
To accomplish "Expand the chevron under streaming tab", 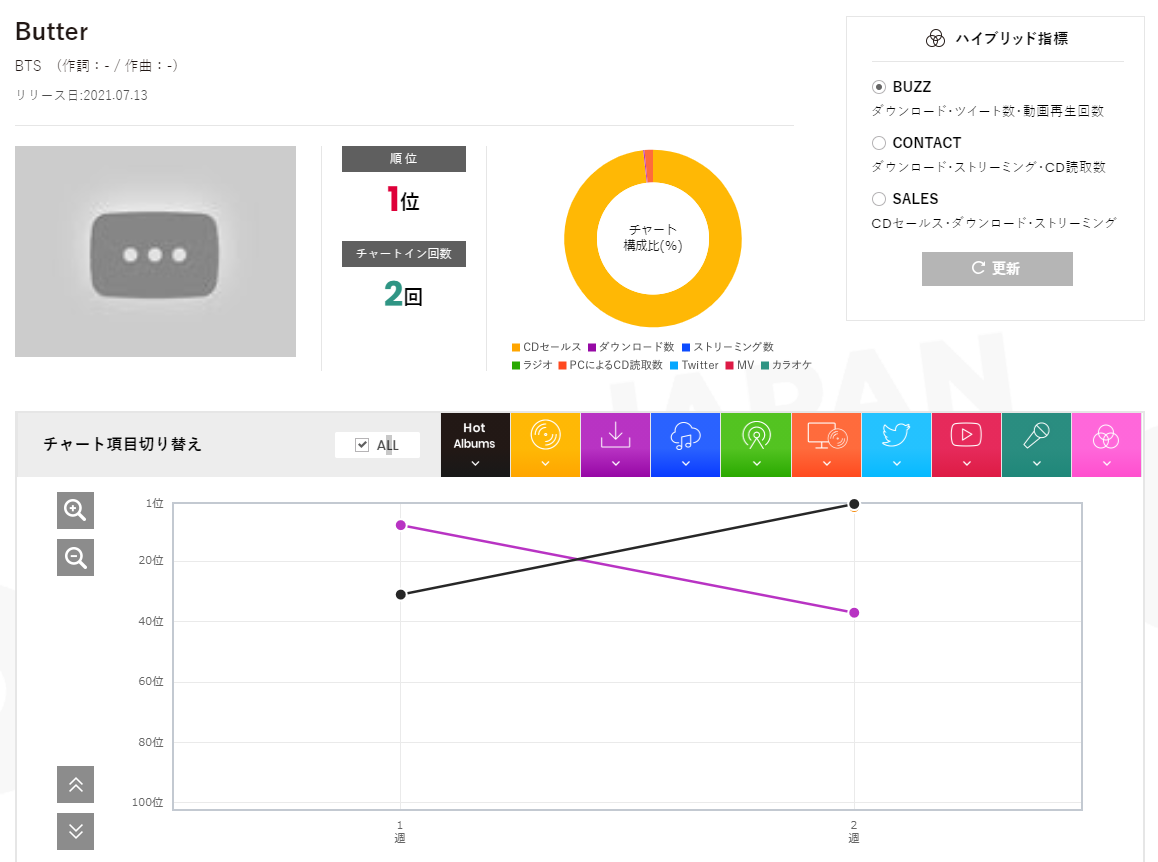I will (x=685, y=463).
